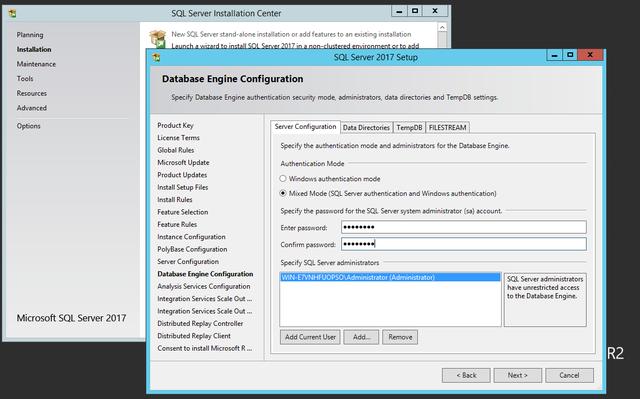This screenshot has width=640, height=399.
Task: Close the SQL Server Installation Center window
Action: click(x=435, y=11)
